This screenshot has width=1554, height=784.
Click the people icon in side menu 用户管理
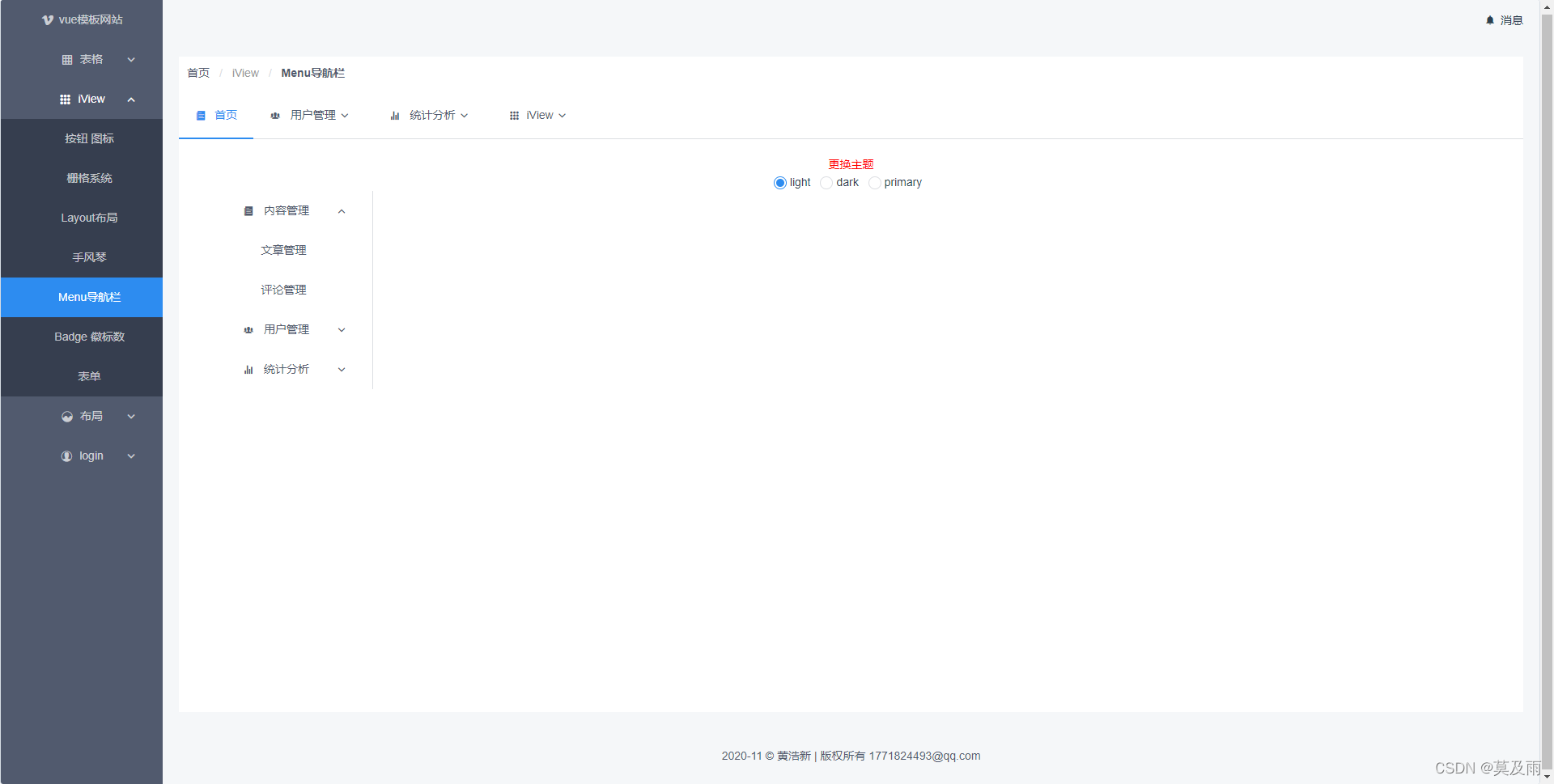pos(248,330)
